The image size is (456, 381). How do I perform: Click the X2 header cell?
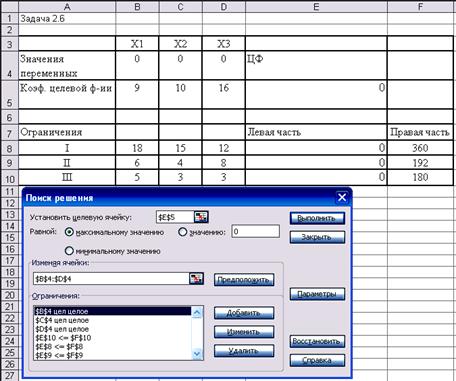[x=180, y=44]
